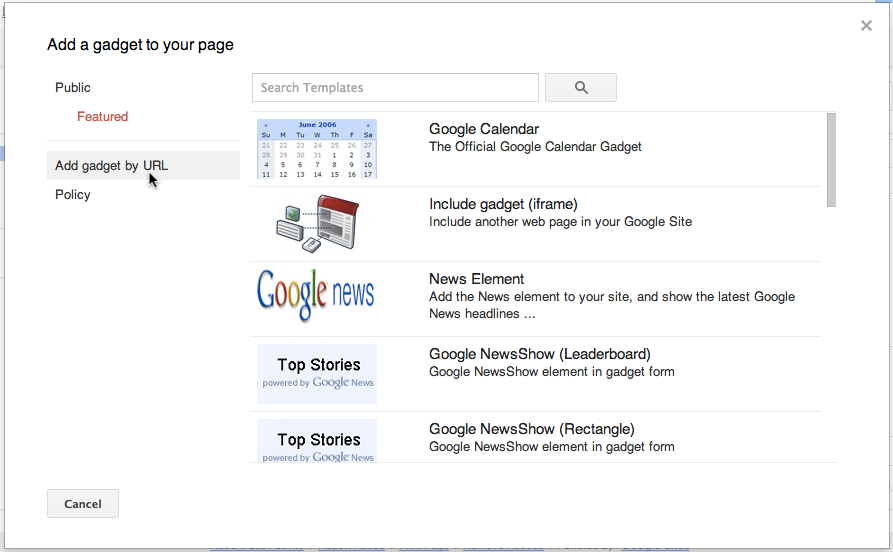Viewport: 893px width, 552px height.
Task: Select Google NewsShow (Leaderboard) title
Action: point(539,354)
